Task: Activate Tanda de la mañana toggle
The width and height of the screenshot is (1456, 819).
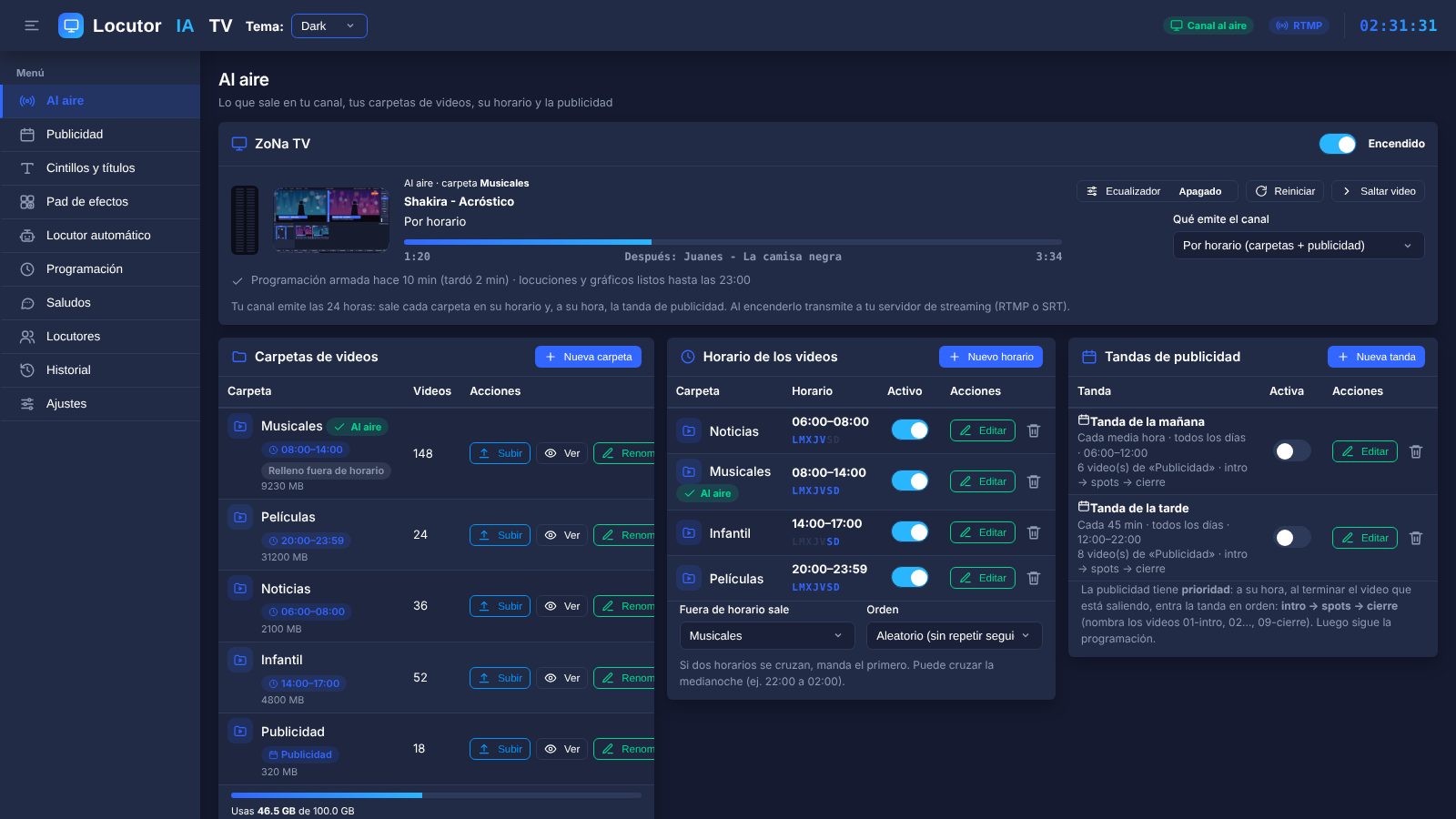Action: pyautogui.click(x=1292, y=451)
